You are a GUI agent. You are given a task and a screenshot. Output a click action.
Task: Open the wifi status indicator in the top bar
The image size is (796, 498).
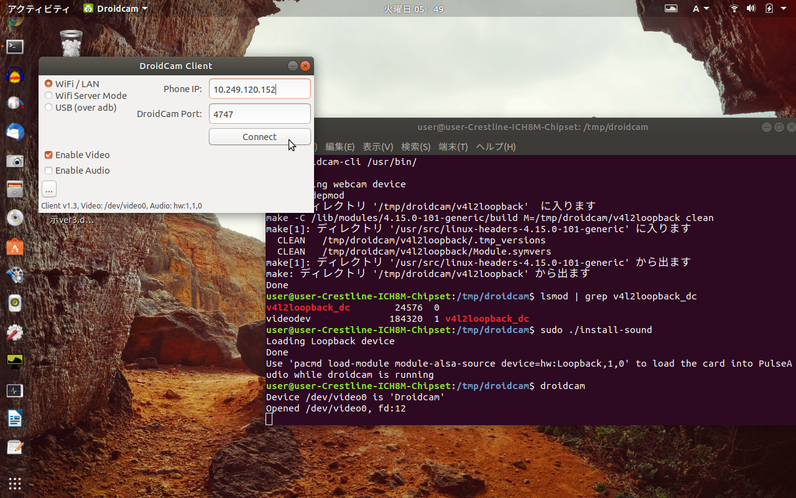[x=734, y=9]
